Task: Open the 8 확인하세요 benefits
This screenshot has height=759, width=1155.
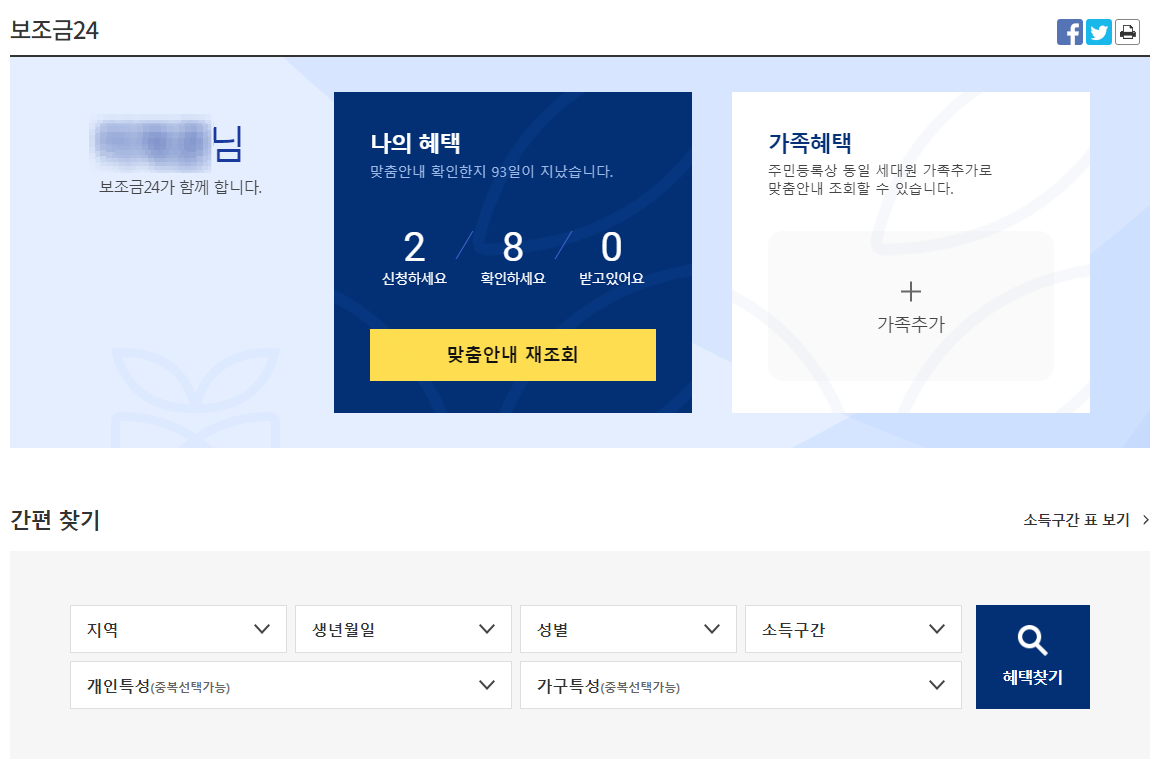Action: [x=513, y=257]
